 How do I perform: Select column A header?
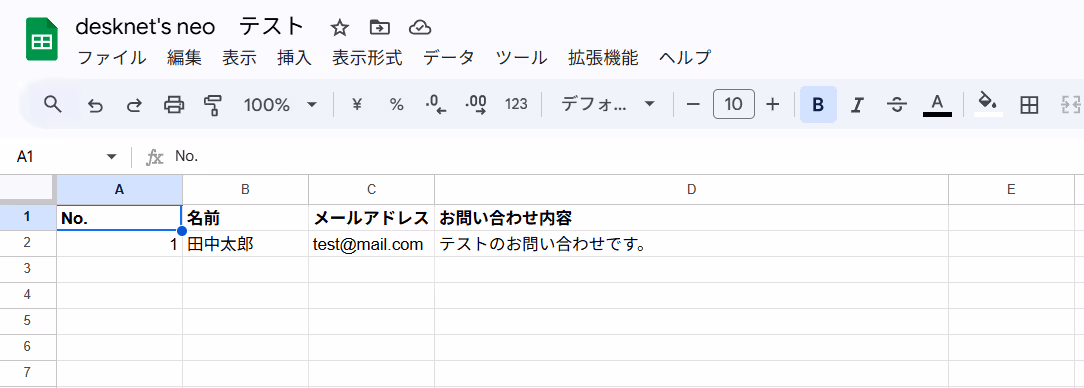pyautogui.click(x=120, y=190)
